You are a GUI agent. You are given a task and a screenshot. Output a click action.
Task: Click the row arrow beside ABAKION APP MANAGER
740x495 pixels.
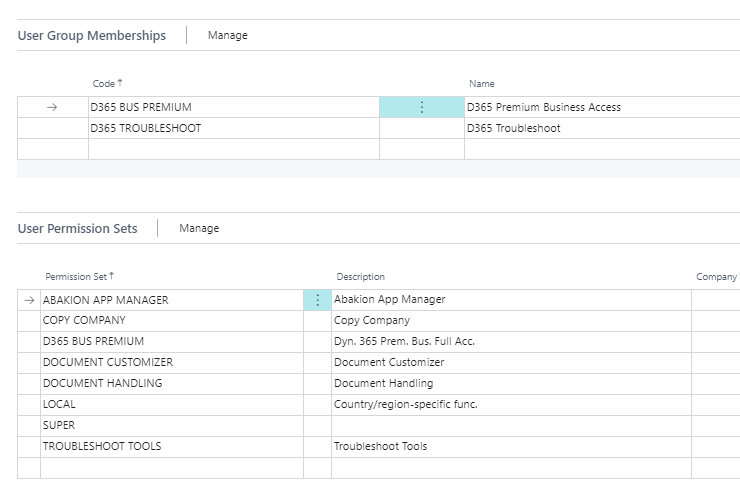click(29, 300)
